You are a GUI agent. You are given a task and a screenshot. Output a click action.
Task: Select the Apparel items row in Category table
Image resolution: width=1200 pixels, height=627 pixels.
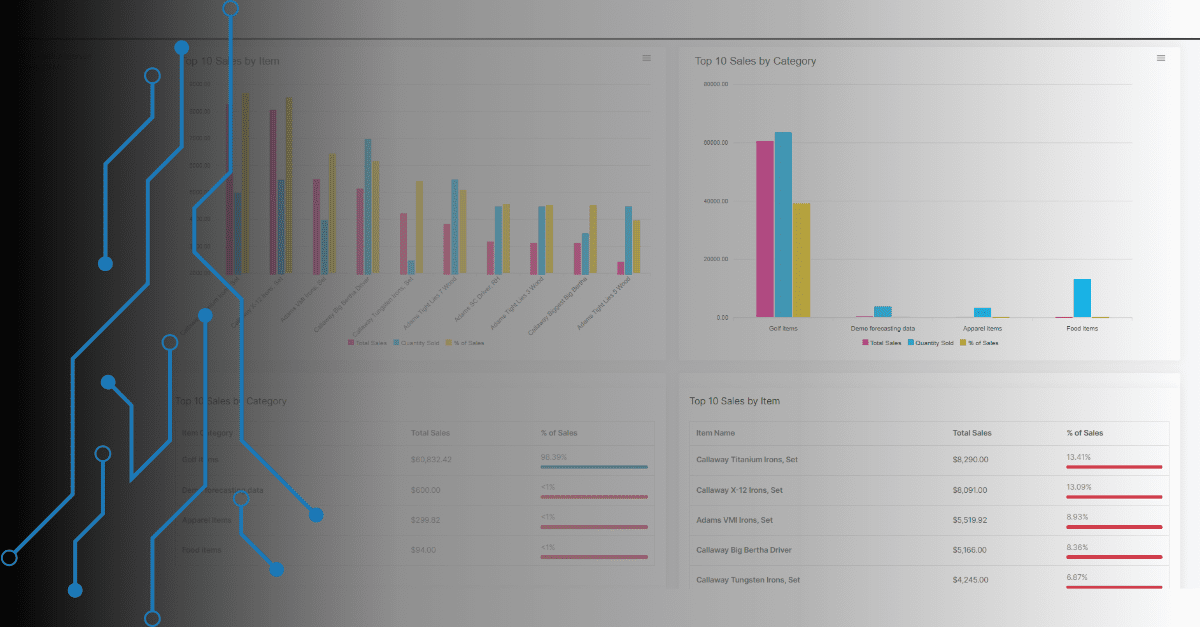tap(207, 520)
